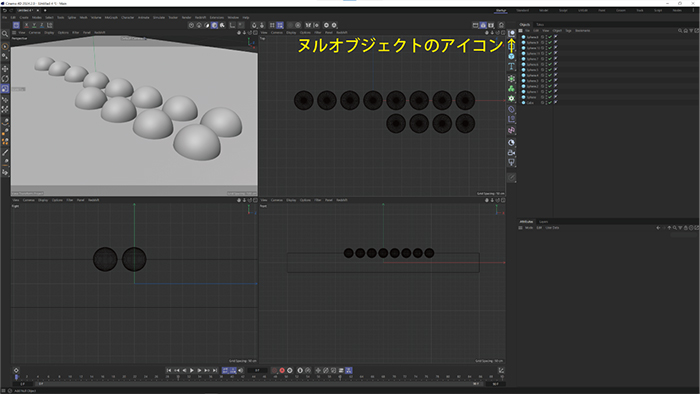Open Tags menu in Object Manager

pyautogui.click(x=568, y=31)
